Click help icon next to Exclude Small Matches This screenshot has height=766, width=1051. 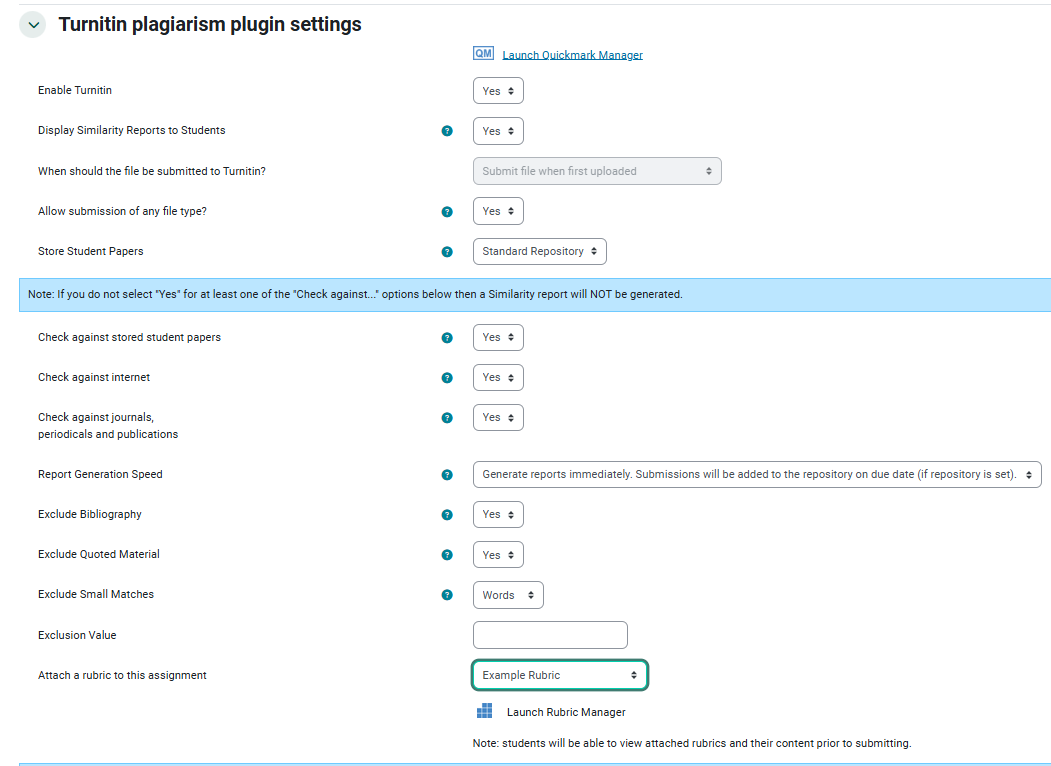point(447,595)
